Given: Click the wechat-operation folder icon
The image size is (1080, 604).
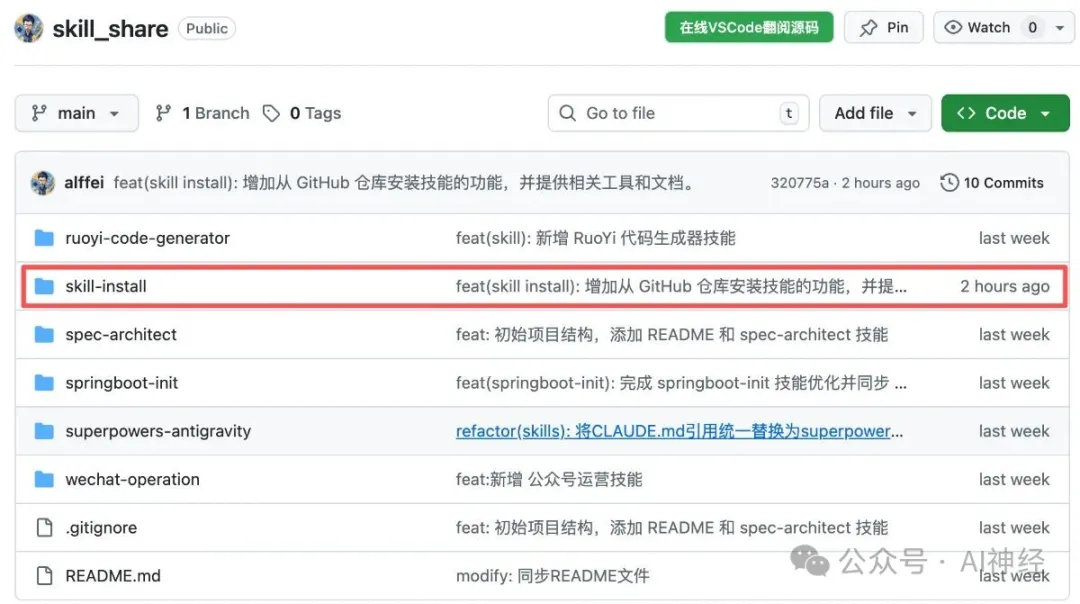Looking at the screenshot, I should pos(44,480).
